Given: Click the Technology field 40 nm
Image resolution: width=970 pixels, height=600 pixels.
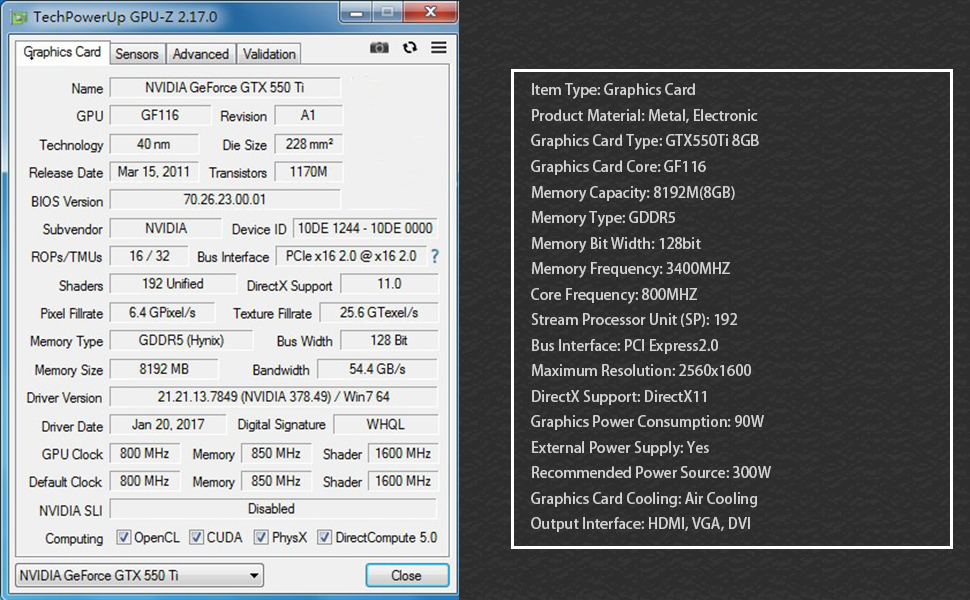Looking at the screenshot, I should point(153,144).
